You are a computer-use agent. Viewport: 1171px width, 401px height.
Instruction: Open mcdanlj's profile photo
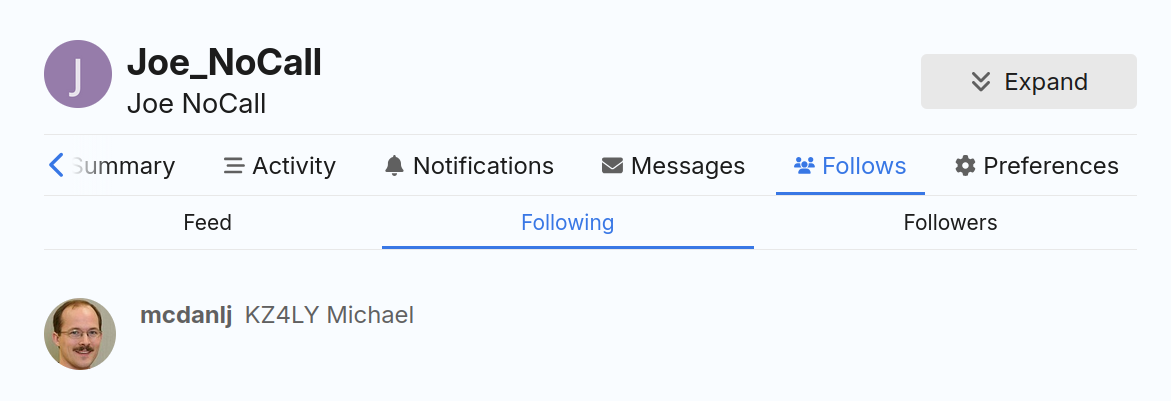click(x=80, y=334)
